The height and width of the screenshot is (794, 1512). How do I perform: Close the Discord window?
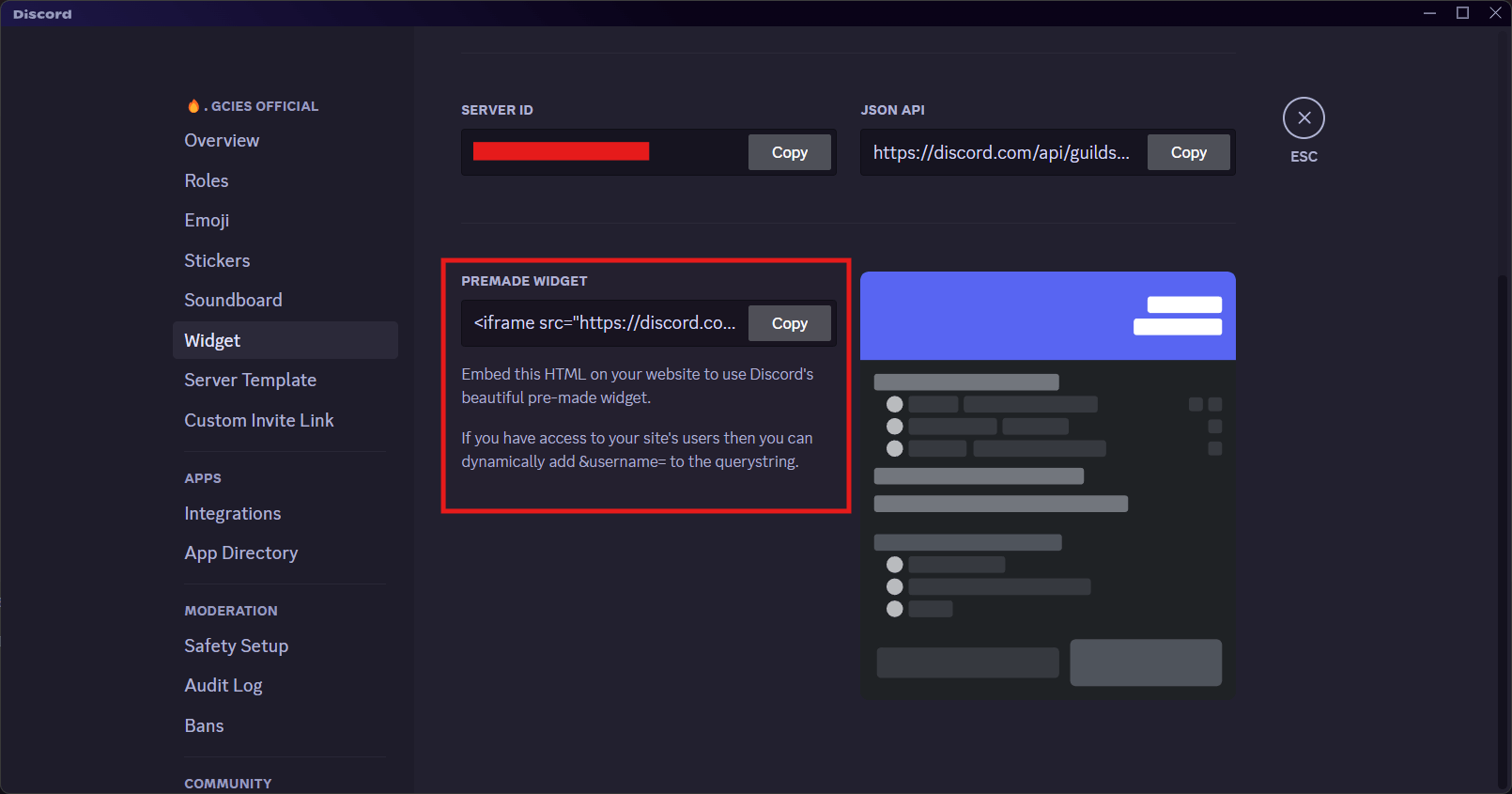pos(1495,13)
